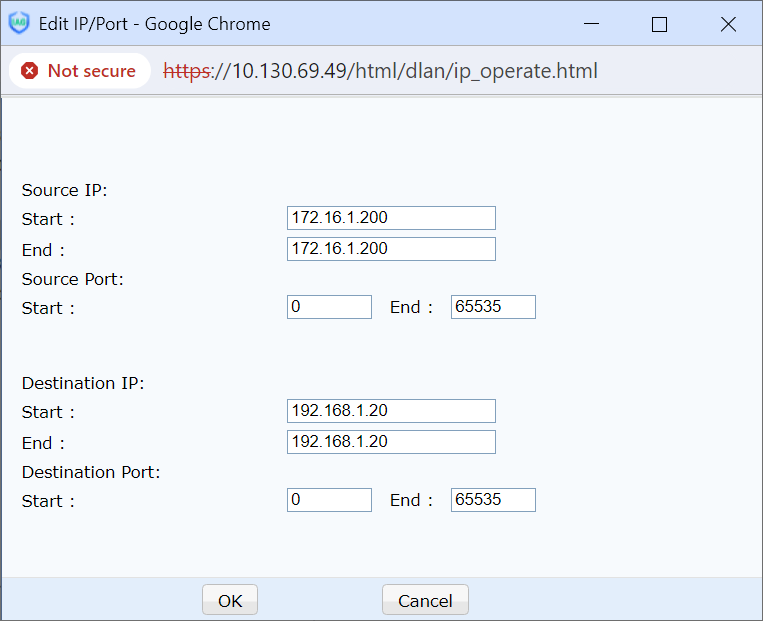The image size is (763, 621).
Task: Click the shield app icon in title bar
Action: (19, 24)
